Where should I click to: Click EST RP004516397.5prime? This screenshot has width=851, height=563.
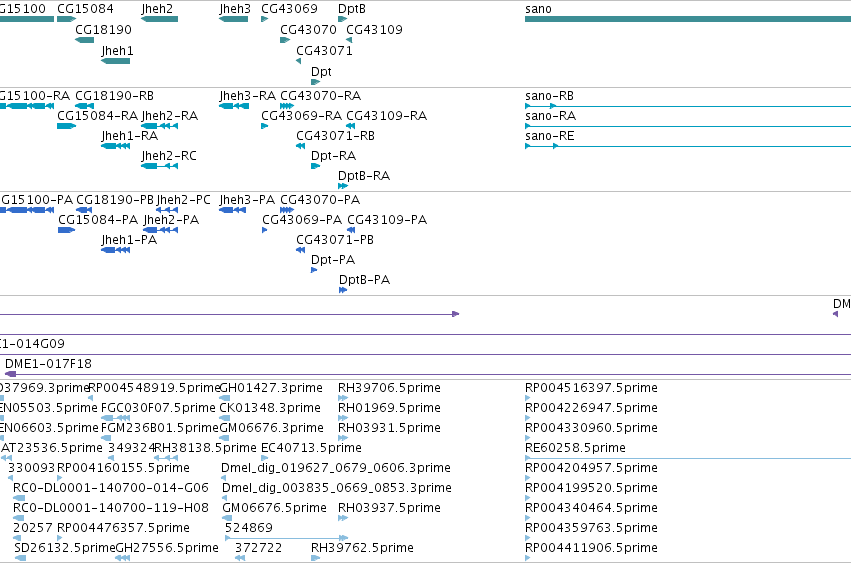tap(591, 388)
